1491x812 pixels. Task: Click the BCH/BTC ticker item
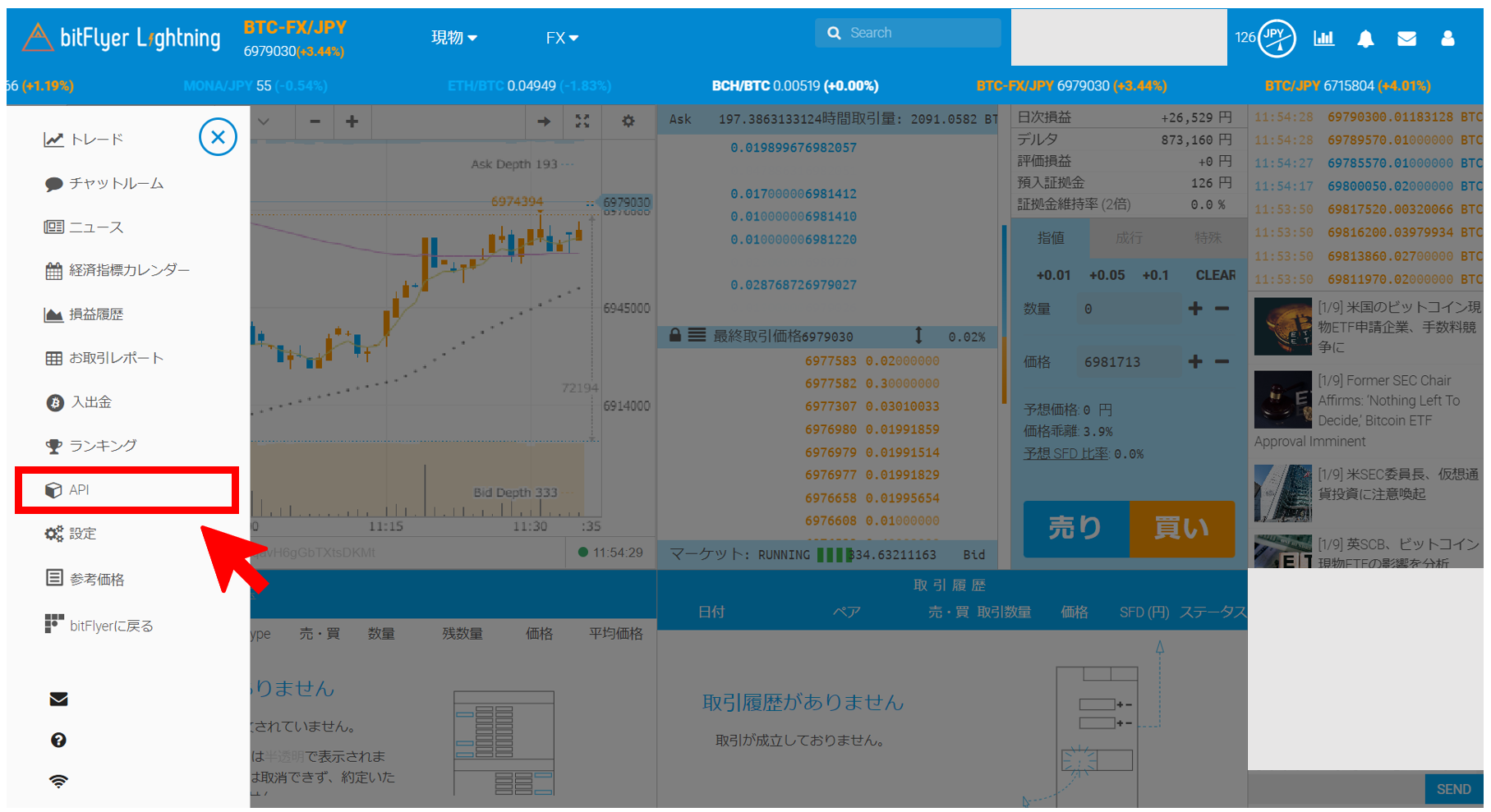pos(794,85)
